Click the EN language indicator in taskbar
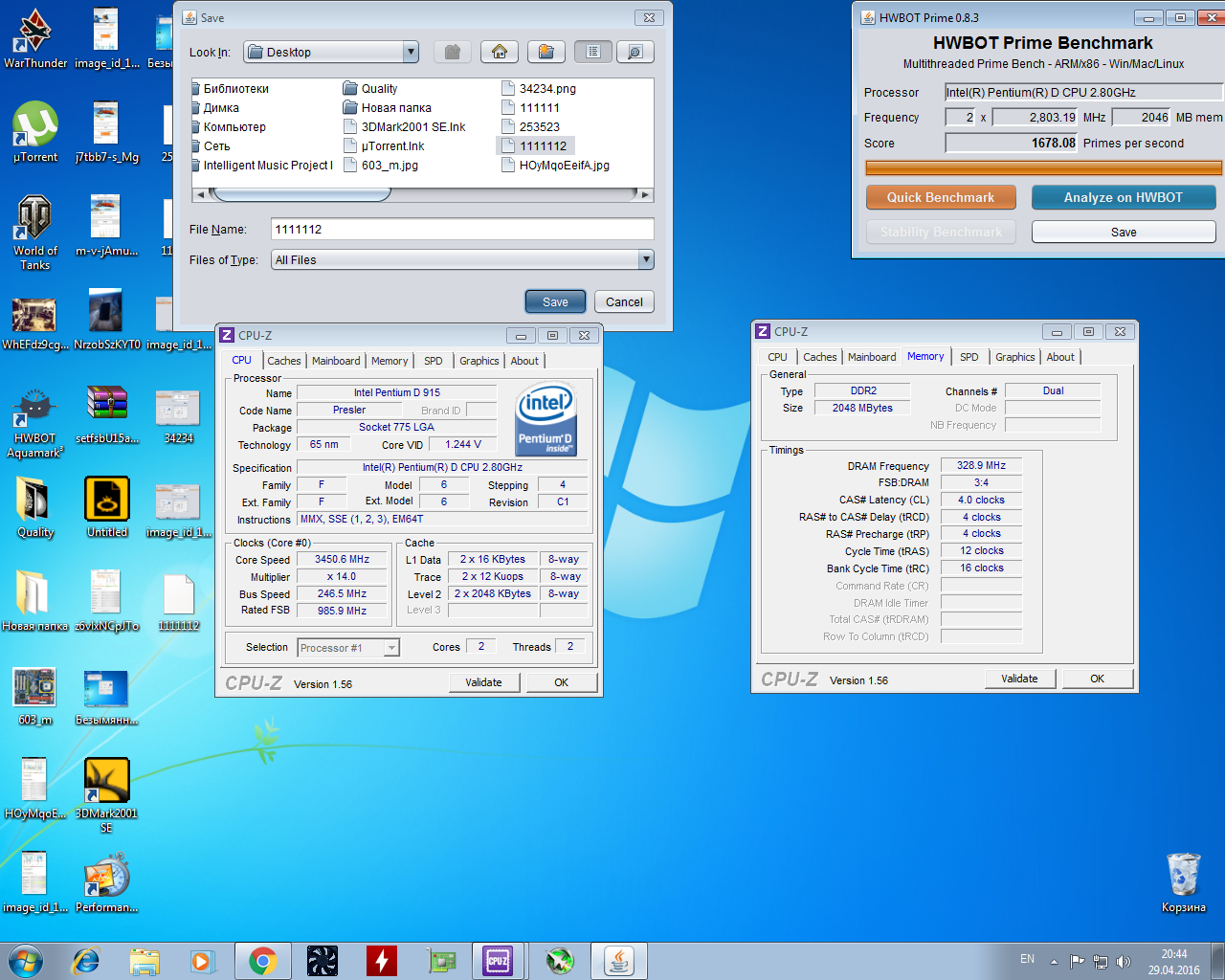 click(x=1027, y=959)
